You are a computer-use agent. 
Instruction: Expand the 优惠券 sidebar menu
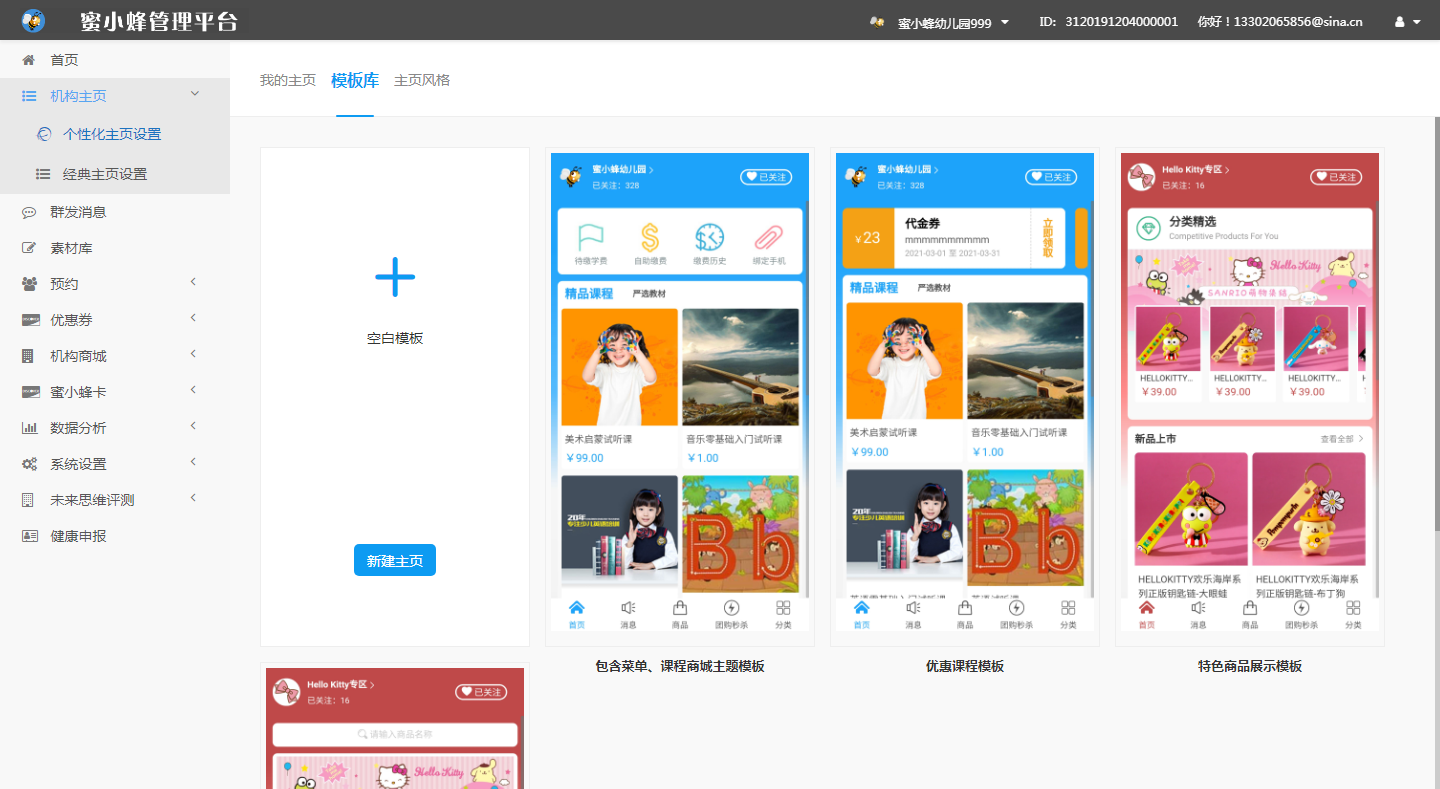(193, 319)
